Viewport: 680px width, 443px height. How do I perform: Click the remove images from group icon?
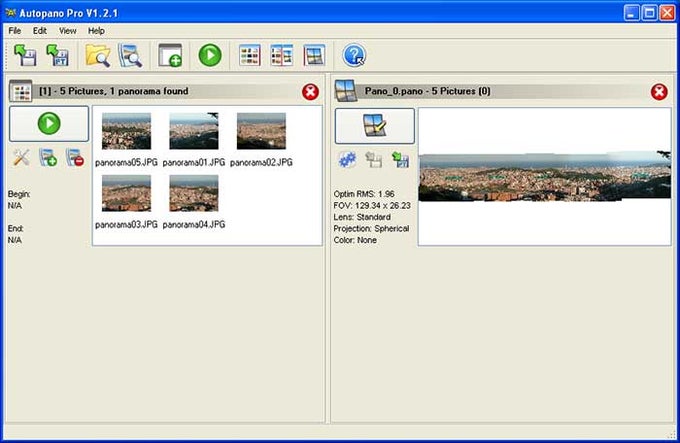75,158
